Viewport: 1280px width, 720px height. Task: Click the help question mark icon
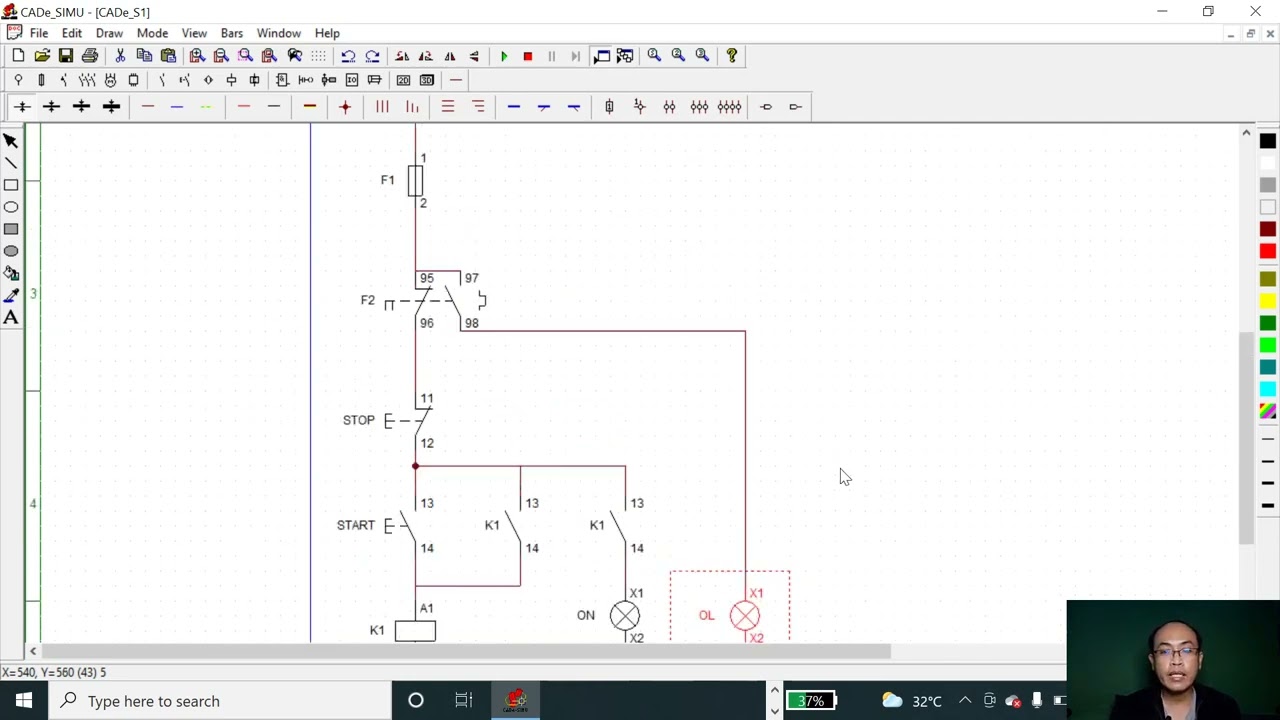tap(732, 56)
